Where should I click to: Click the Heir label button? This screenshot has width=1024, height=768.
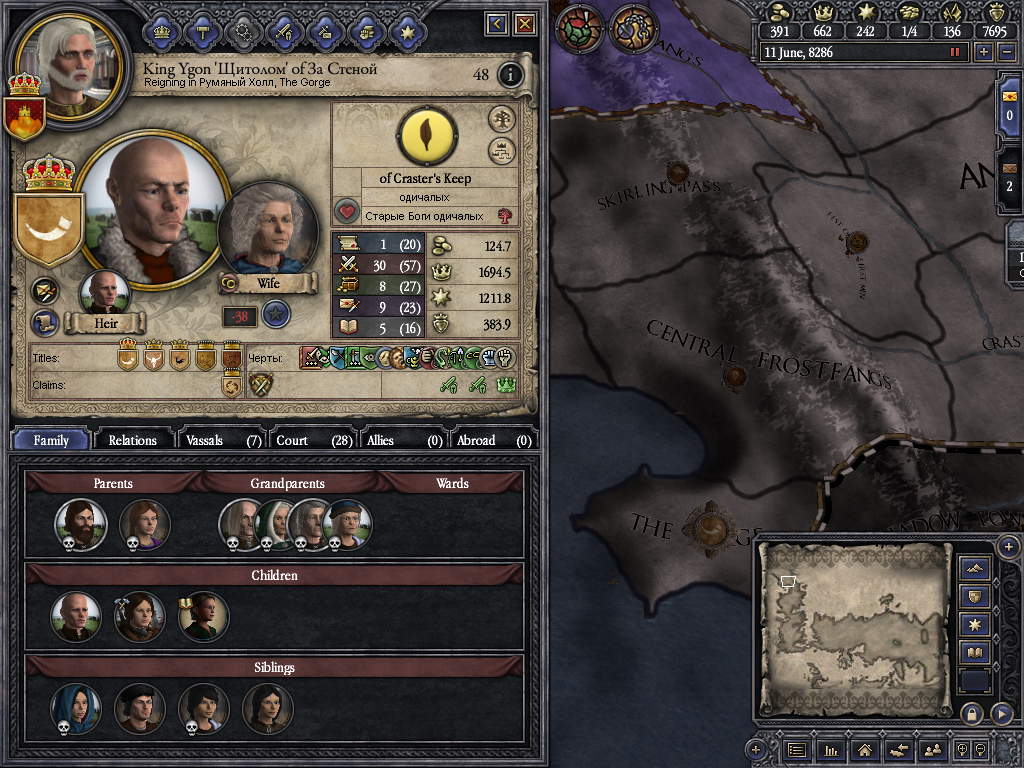coord(106,323)
